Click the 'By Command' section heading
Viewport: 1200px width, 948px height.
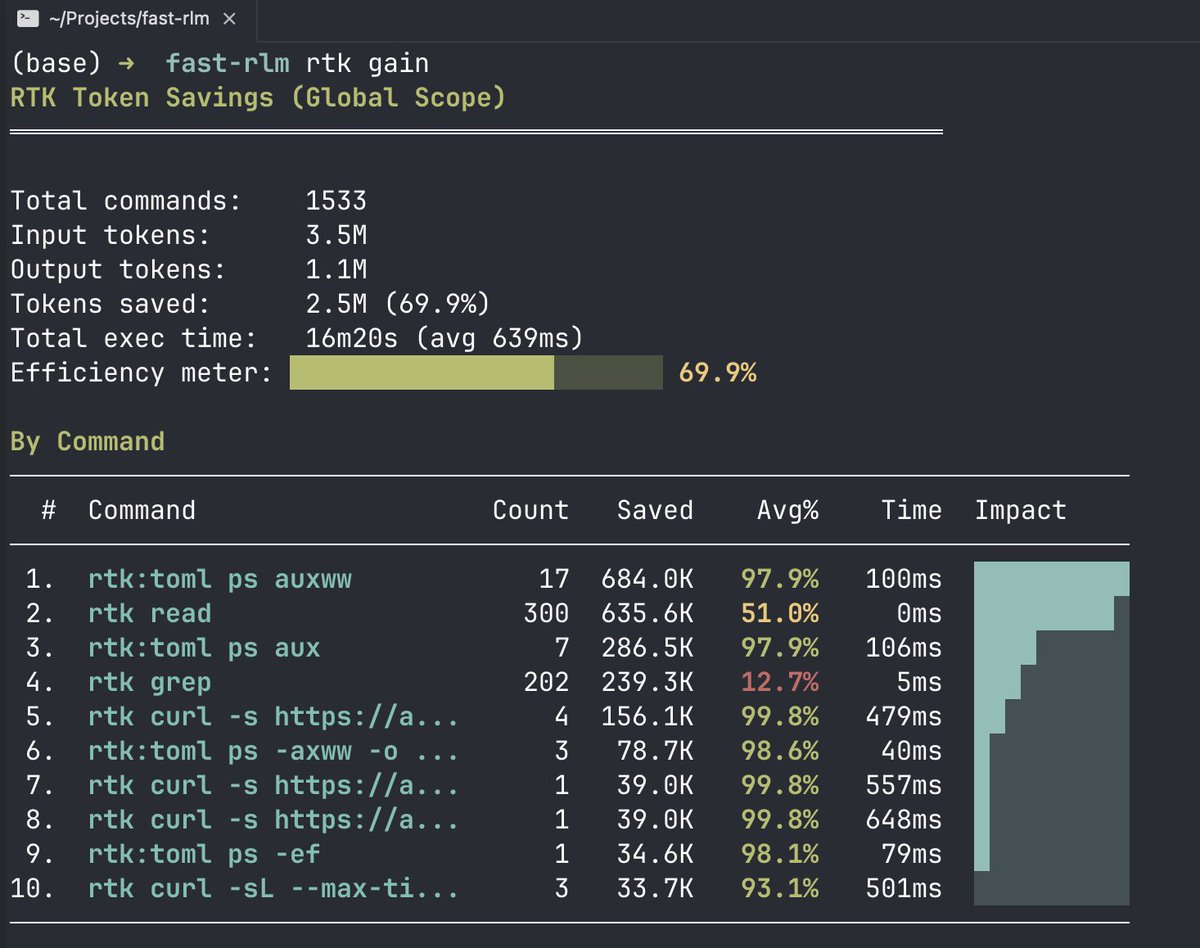(87, 442)
